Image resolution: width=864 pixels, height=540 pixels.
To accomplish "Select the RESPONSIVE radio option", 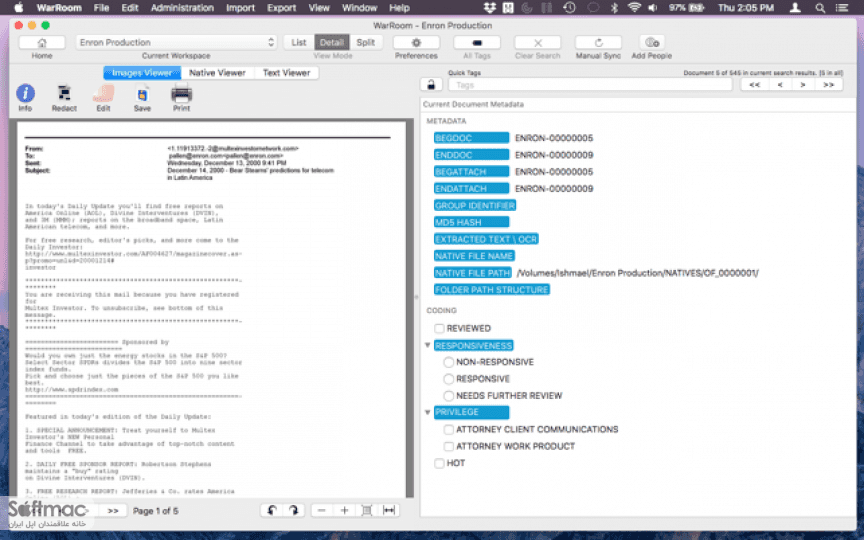I will click(x=449, y=379).
